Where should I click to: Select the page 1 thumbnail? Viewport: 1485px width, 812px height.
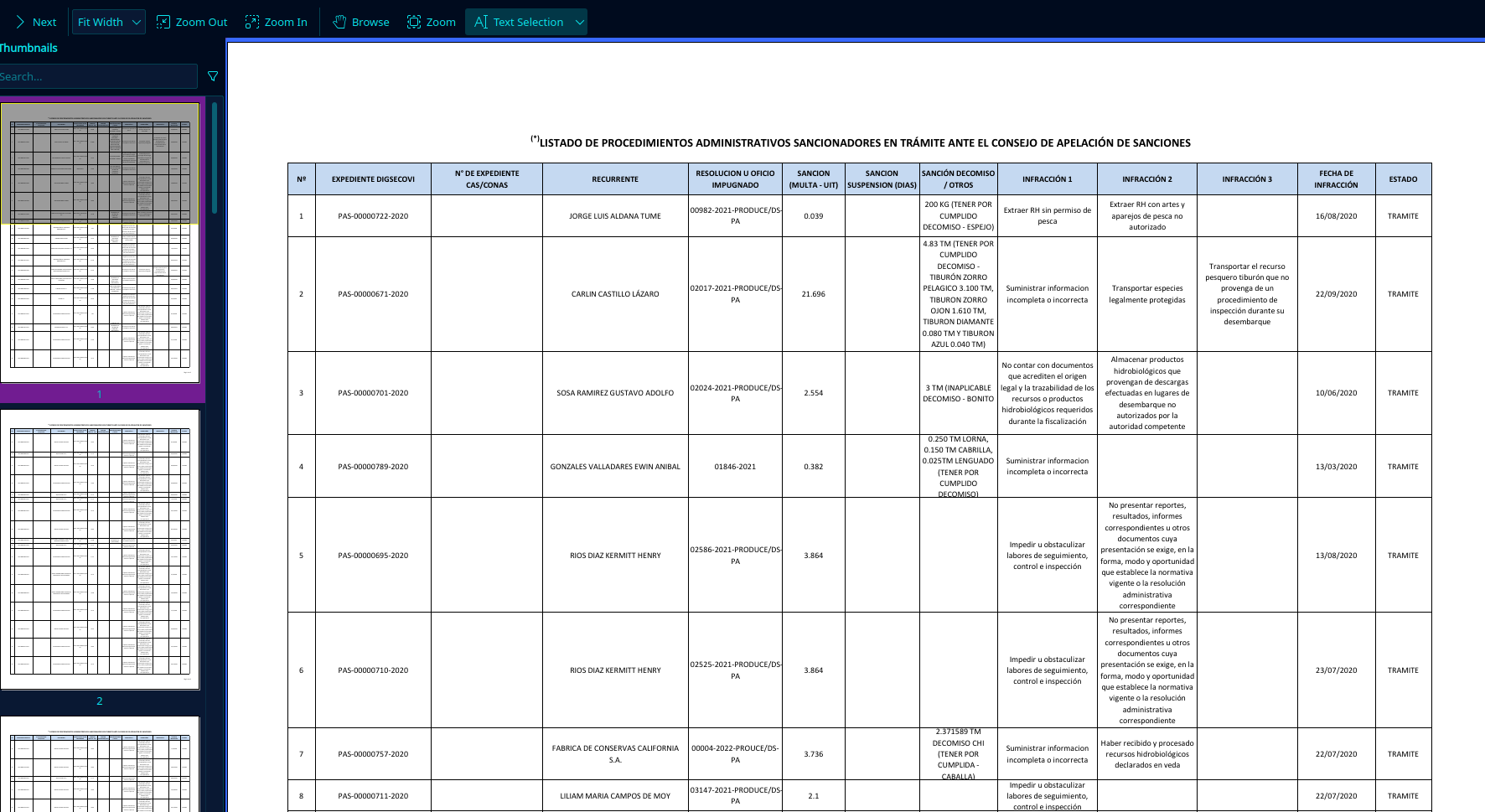pos(100,243)
